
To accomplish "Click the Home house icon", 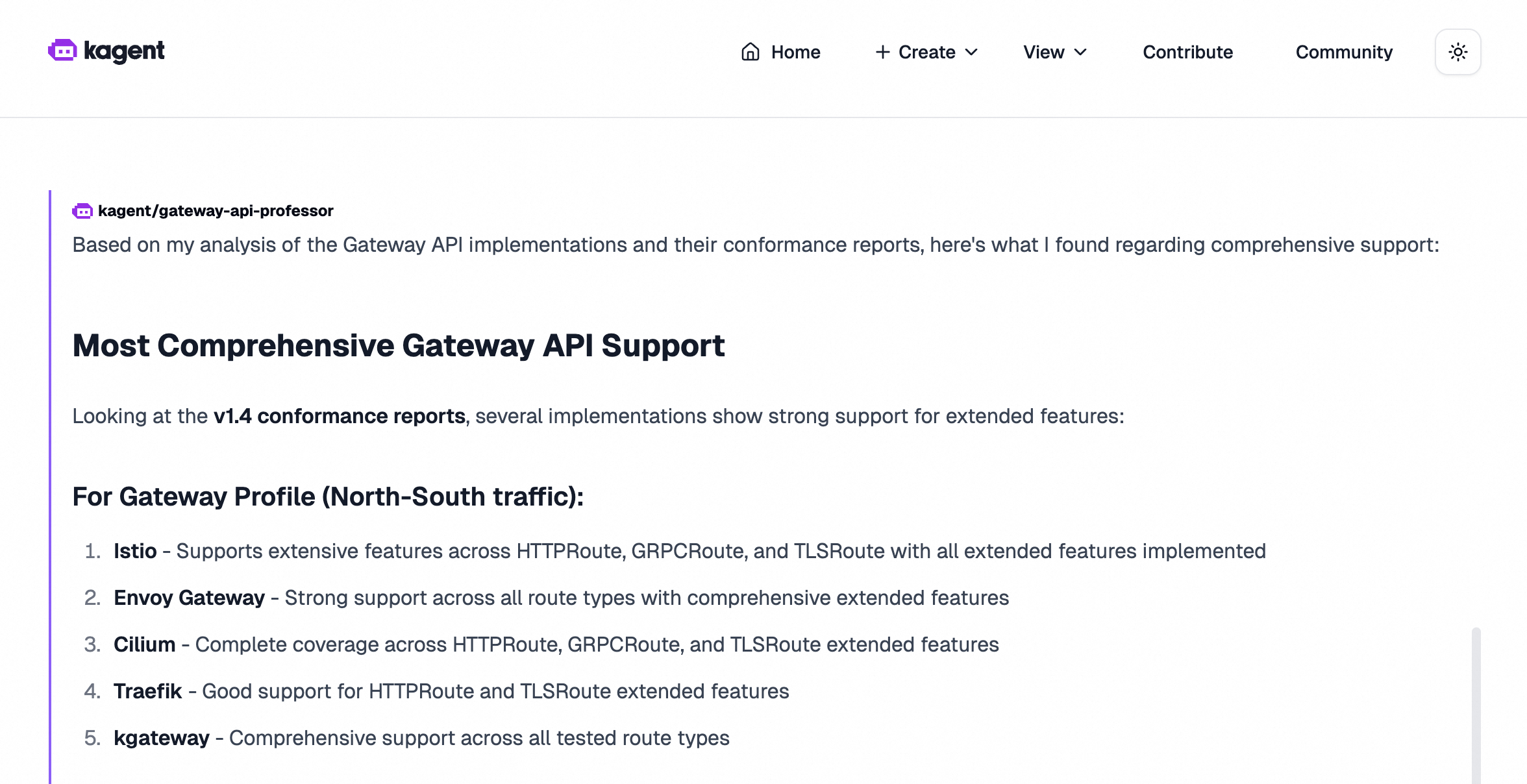I will pos(751,52).
